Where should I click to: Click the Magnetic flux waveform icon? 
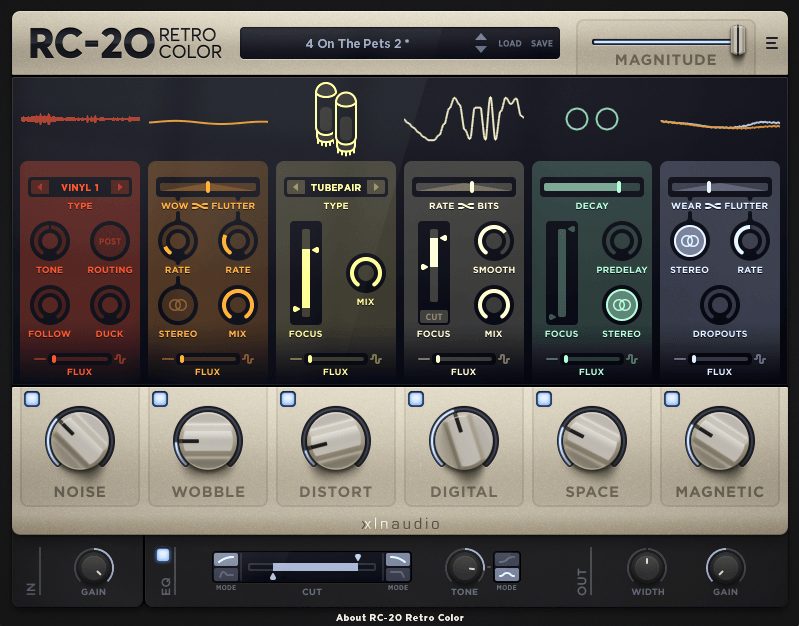[760, 359]
